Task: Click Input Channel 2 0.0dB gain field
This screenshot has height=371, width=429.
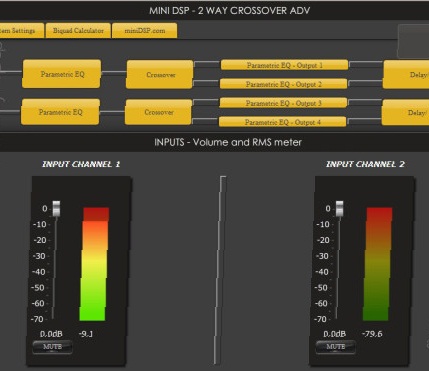Action: pos(334,334)
